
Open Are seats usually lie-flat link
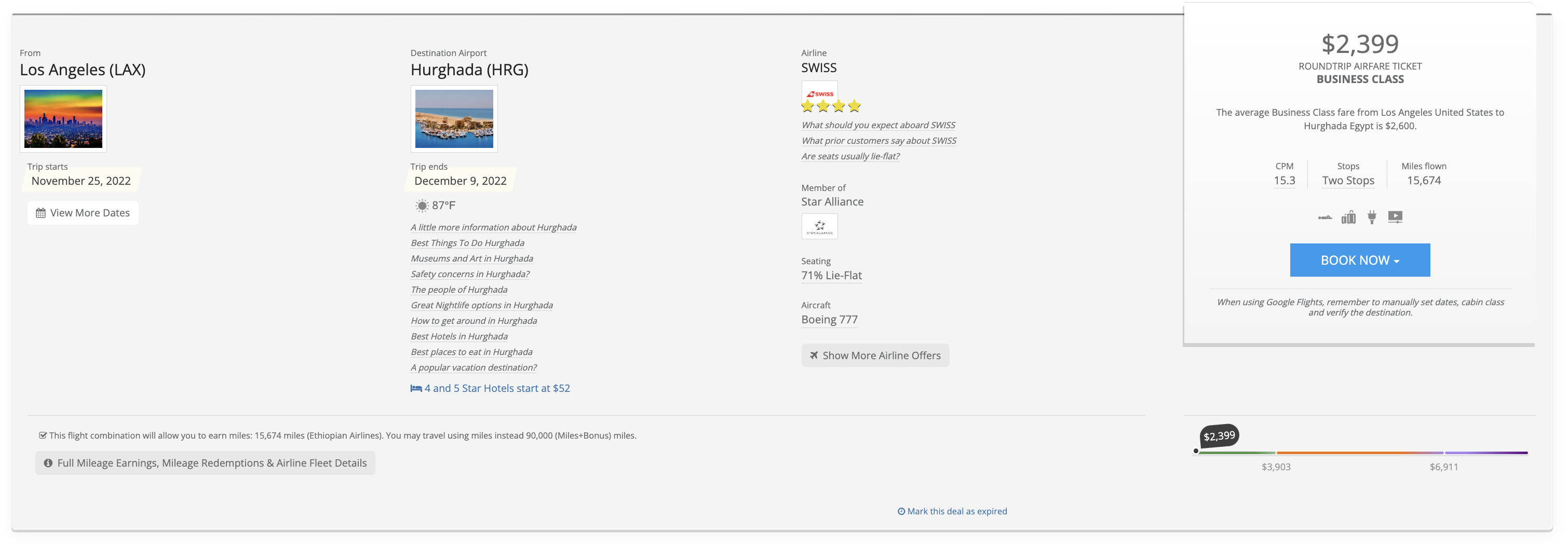(x=850, y=156)
